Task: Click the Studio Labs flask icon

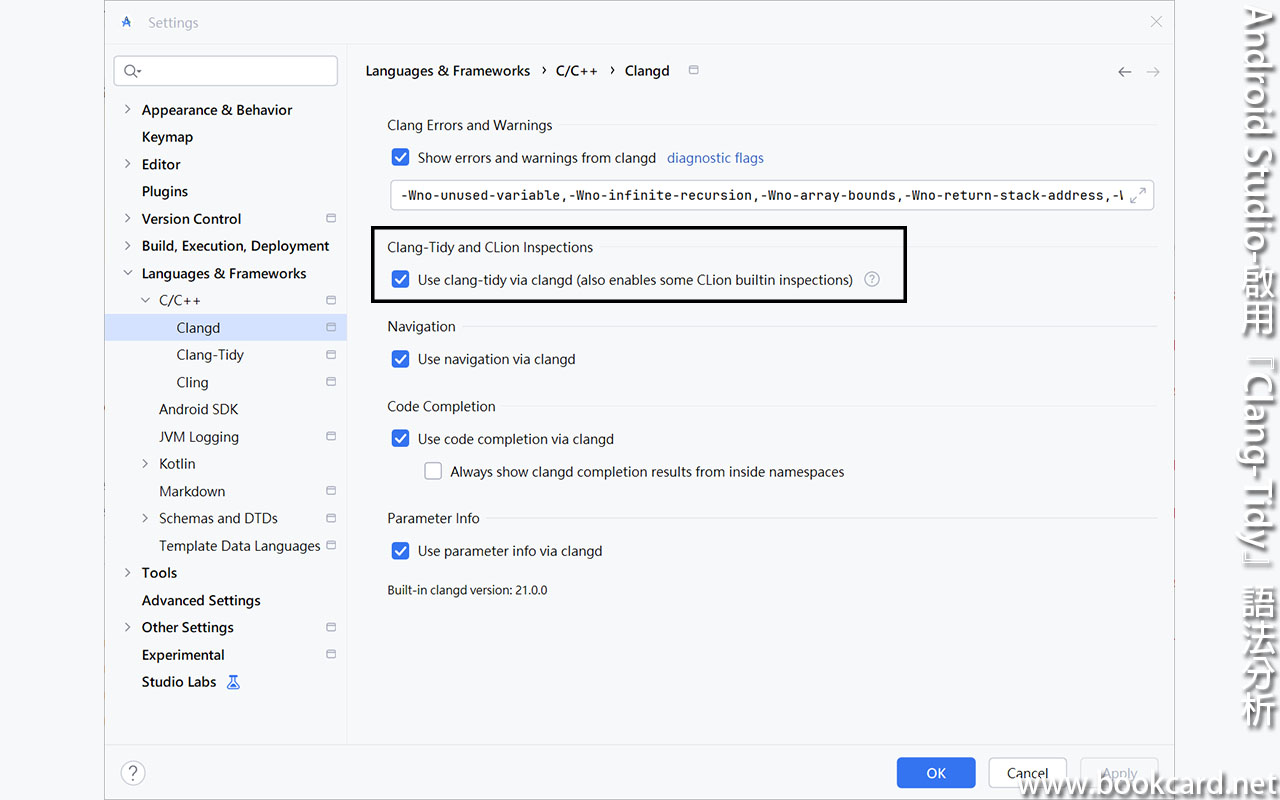Action: pos(233,682)
